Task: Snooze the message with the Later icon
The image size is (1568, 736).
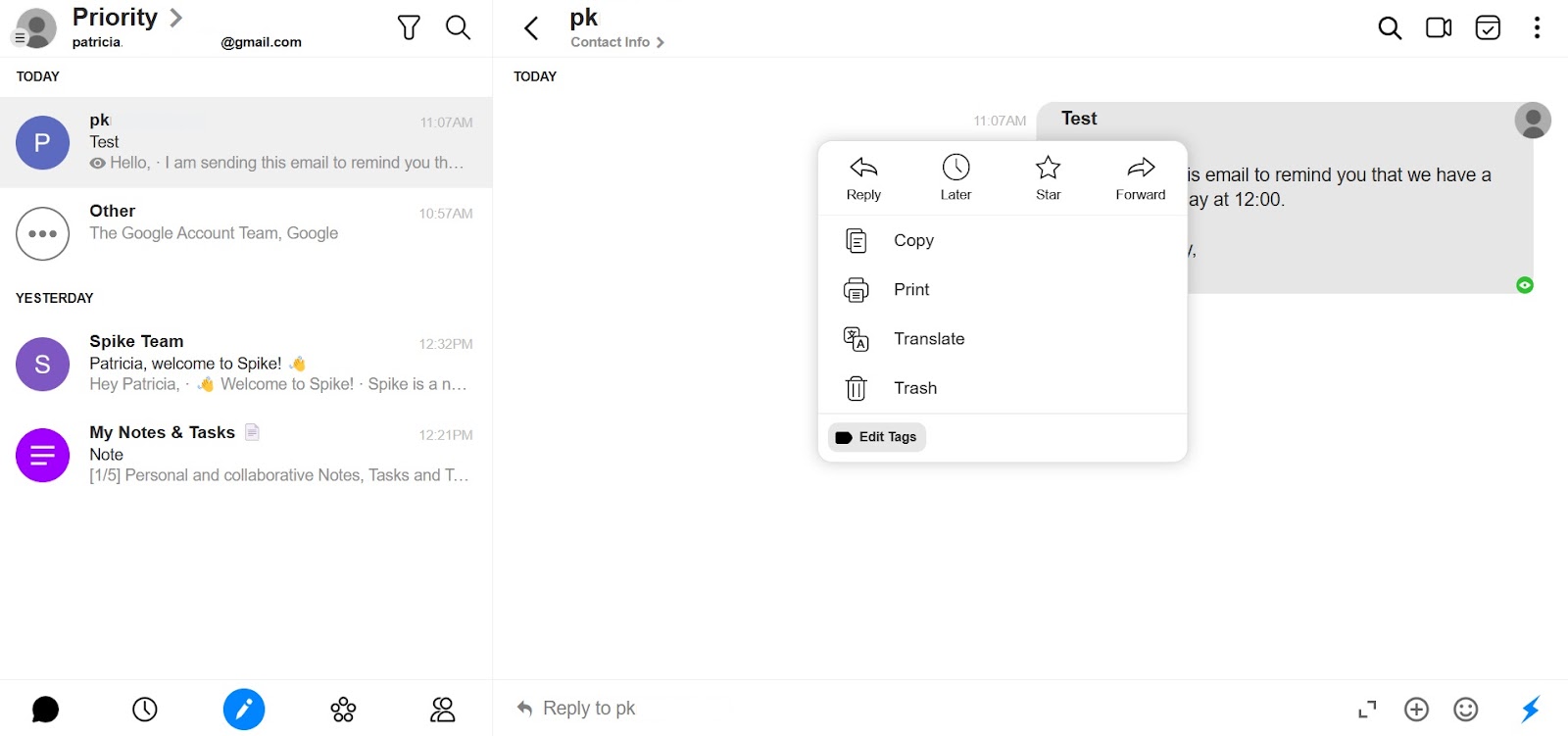Action: click(955, 176)
